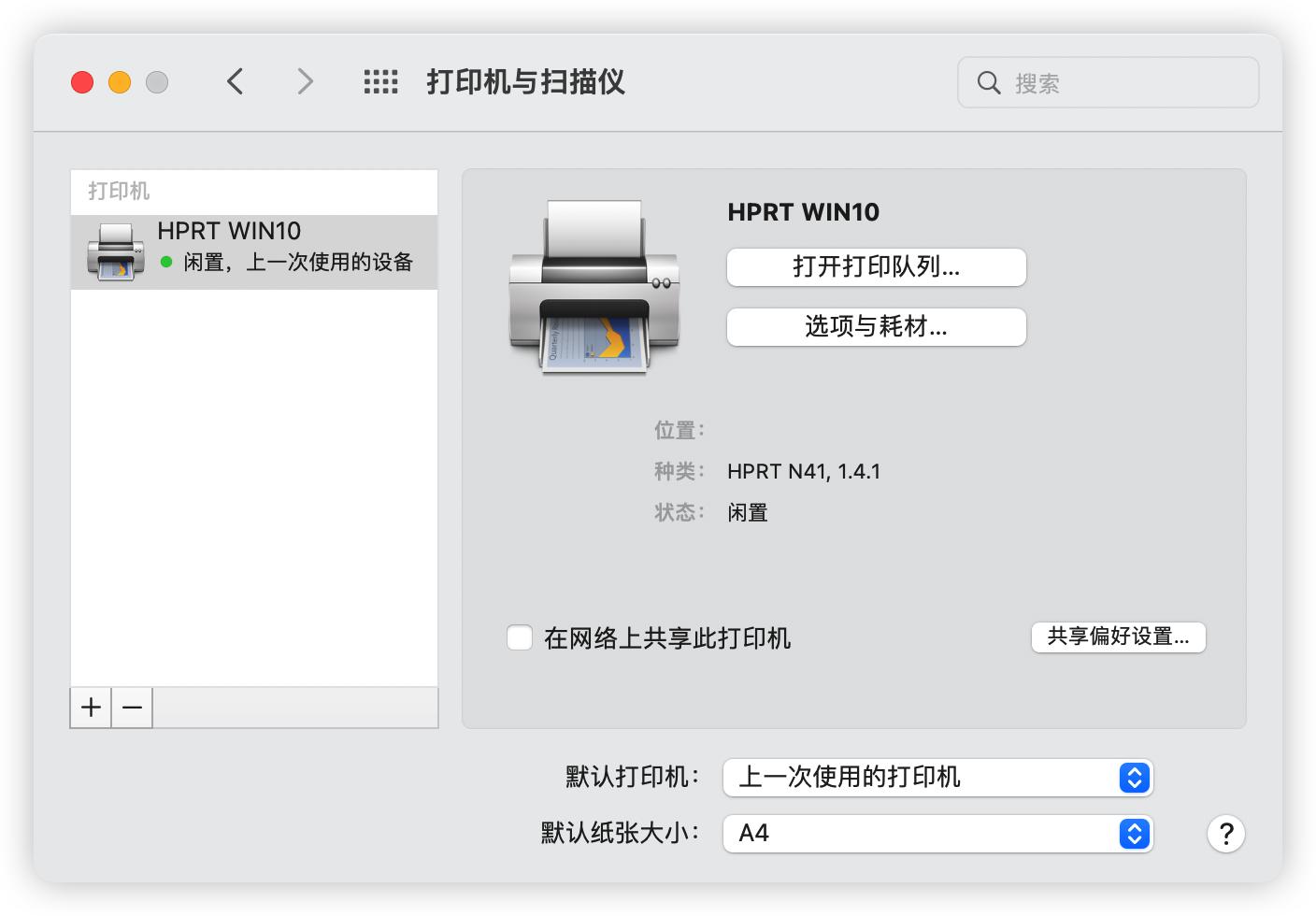This screenshot has width=1316, height=916.
Task: Open 打开打印队列 button
Action: (x=876, y=267)
